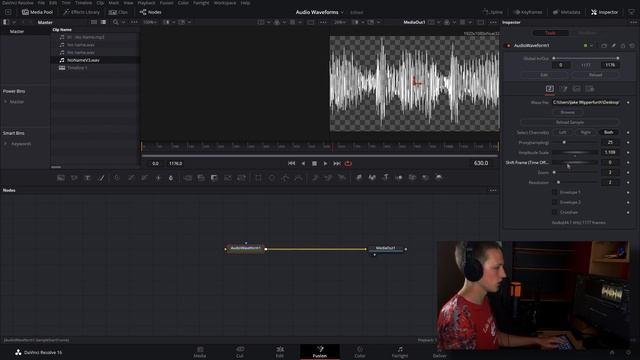Viewport: 640px width, 360px height.
Task: Toggle the Effects Library panel button
Action: tap(82, 12)
